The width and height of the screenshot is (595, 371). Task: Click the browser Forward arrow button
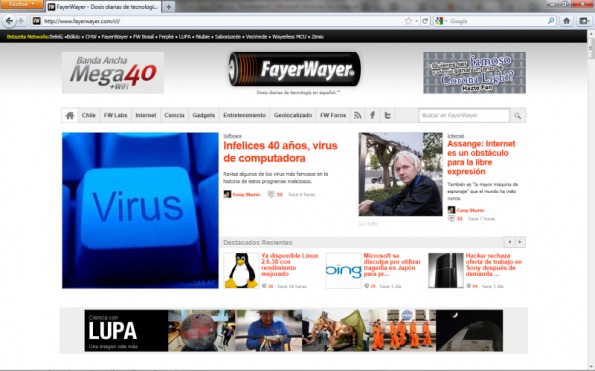click(x=20, y=21)
